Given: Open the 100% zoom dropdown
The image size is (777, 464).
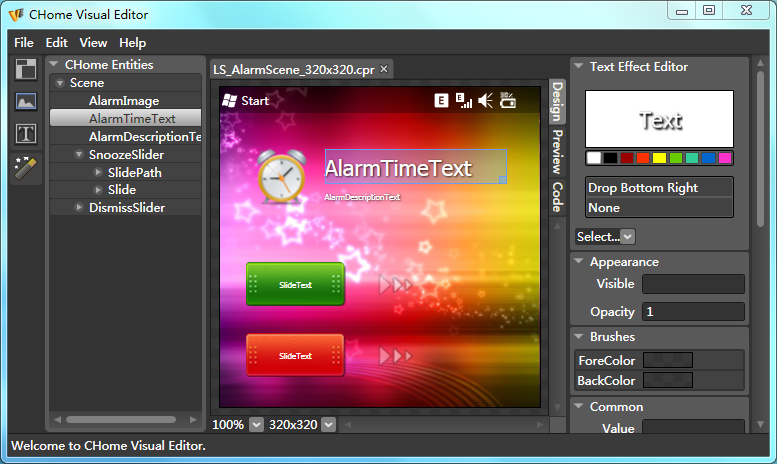Looking at the screenshot, I should (x=256, y=425).
